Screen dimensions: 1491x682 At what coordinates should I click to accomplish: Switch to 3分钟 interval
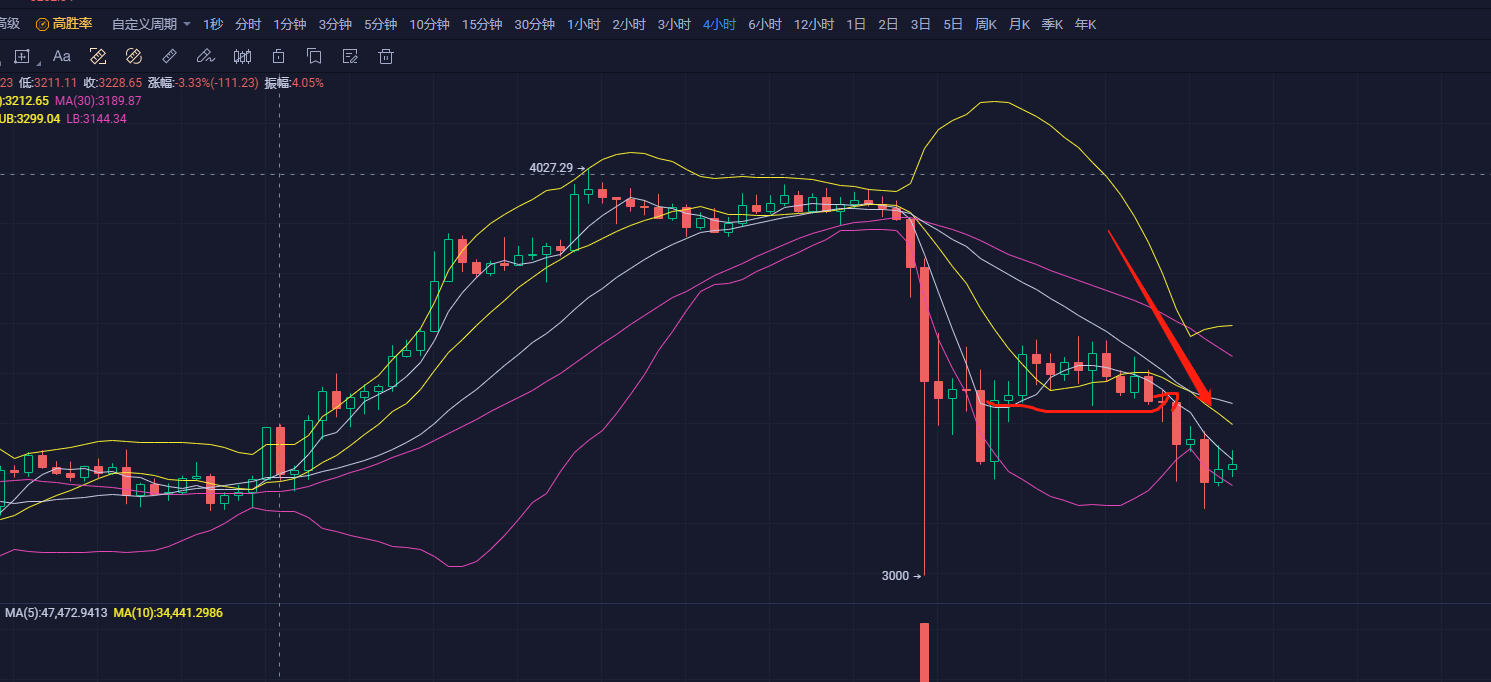click(x=335, y=24)
